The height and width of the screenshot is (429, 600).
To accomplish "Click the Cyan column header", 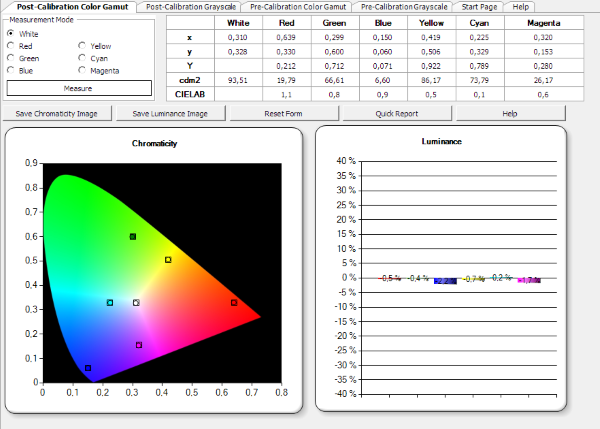I will click(479, 23).
